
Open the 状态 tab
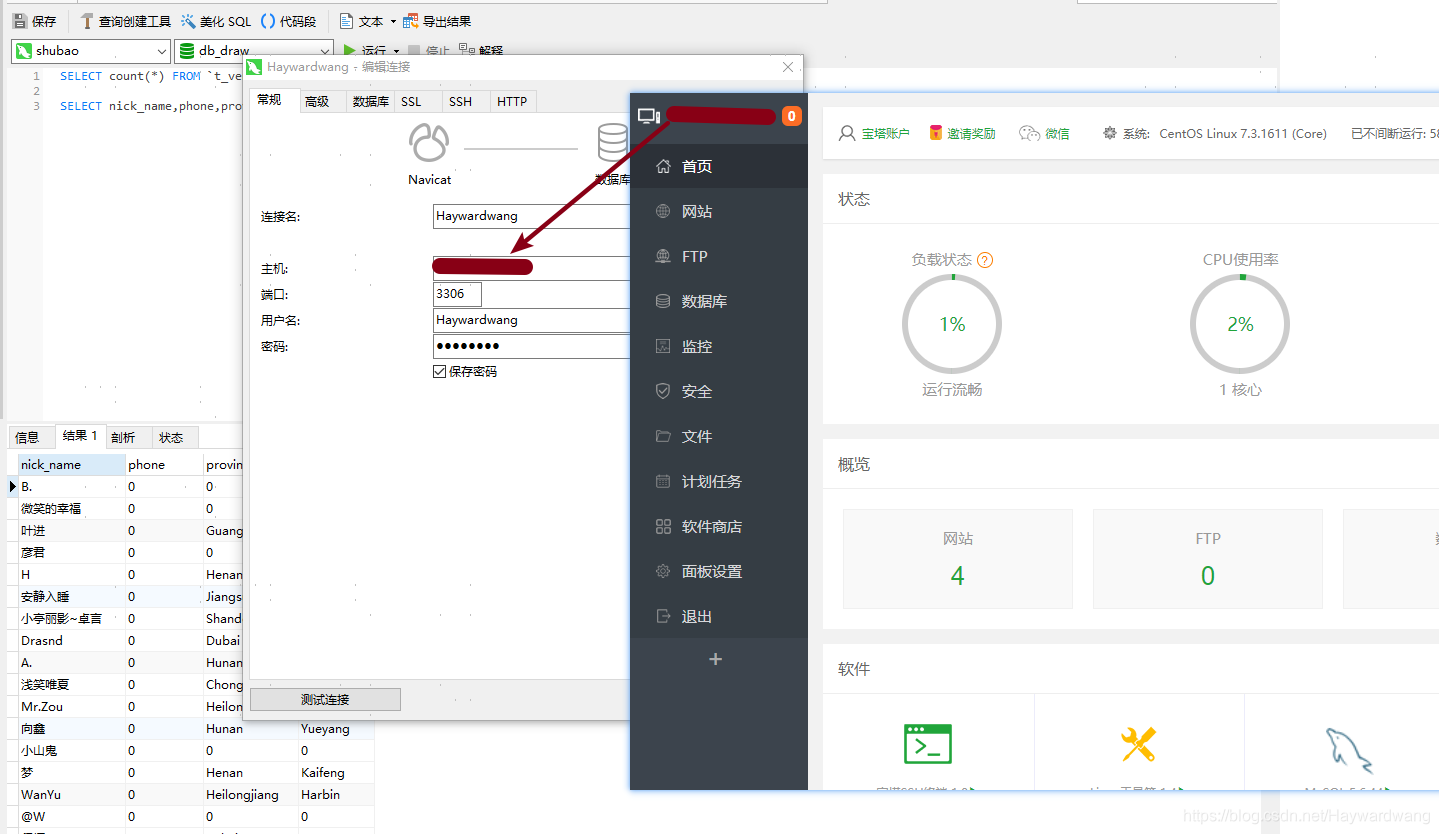[175, 437]
